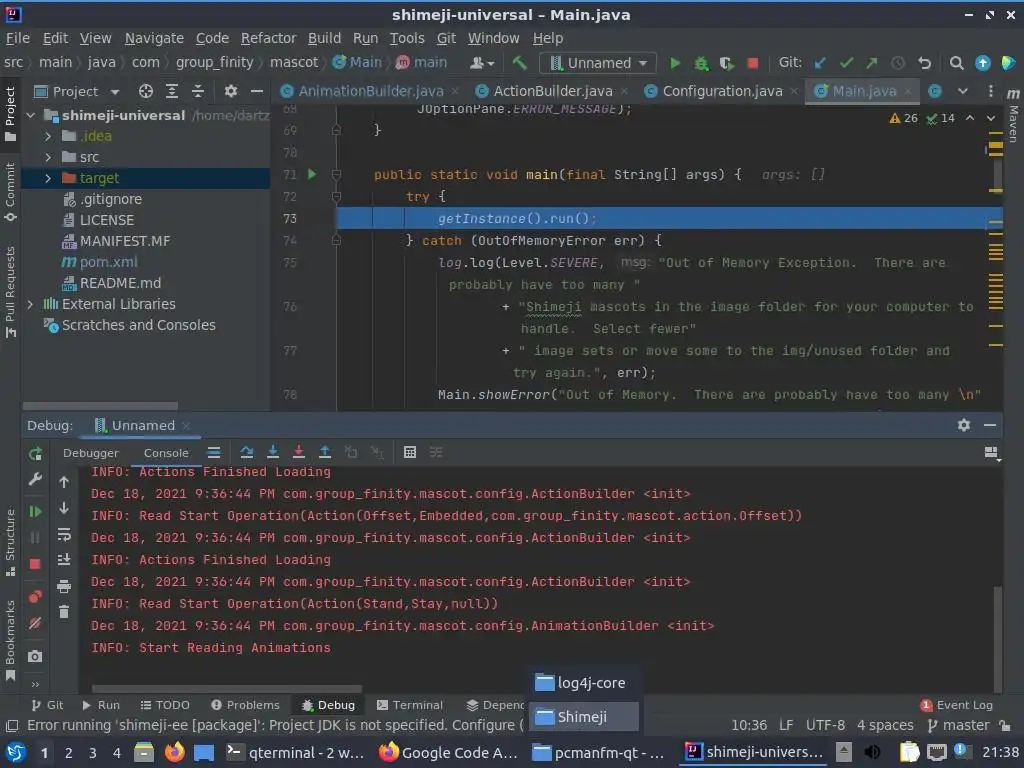Pause program in Debug panel
The image size is (1024, 768).
(35, 537)
